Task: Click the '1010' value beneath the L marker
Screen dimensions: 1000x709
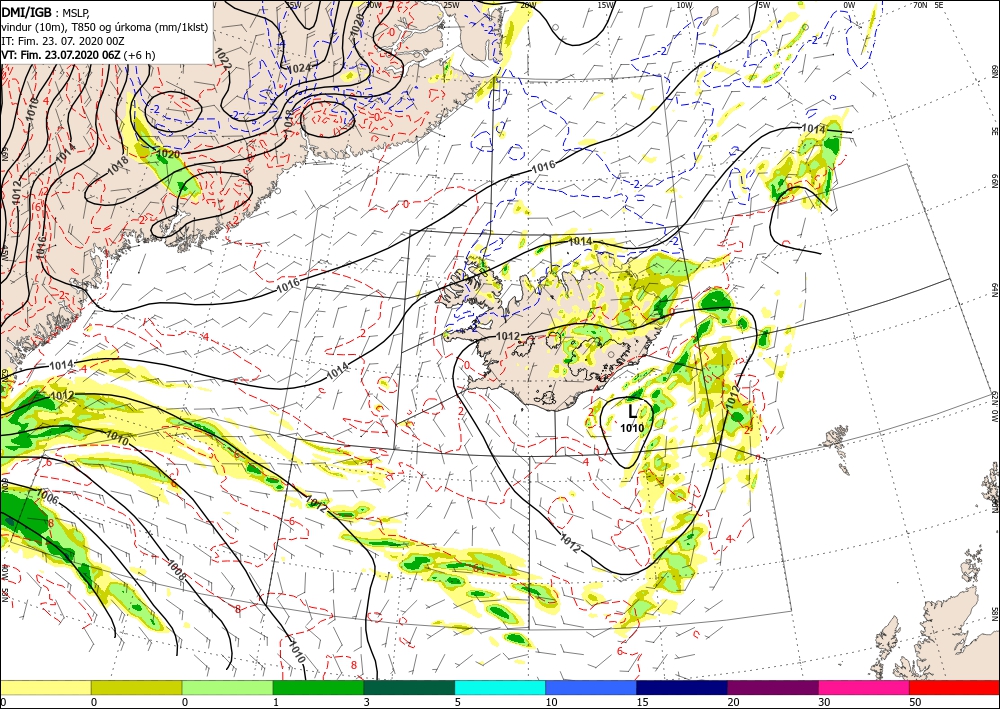Action: (x=632, y=428)
